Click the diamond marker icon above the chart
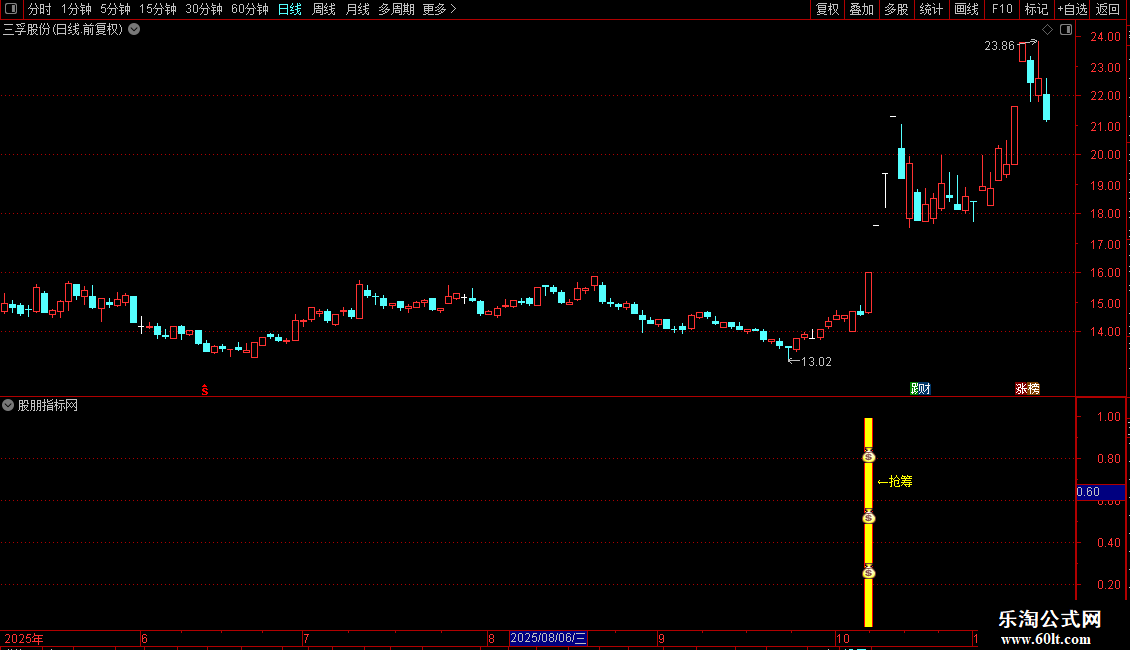Image resolution: width=1130 pixels, height=650 pixels. pyautogui.click(x=1048, y=30)
